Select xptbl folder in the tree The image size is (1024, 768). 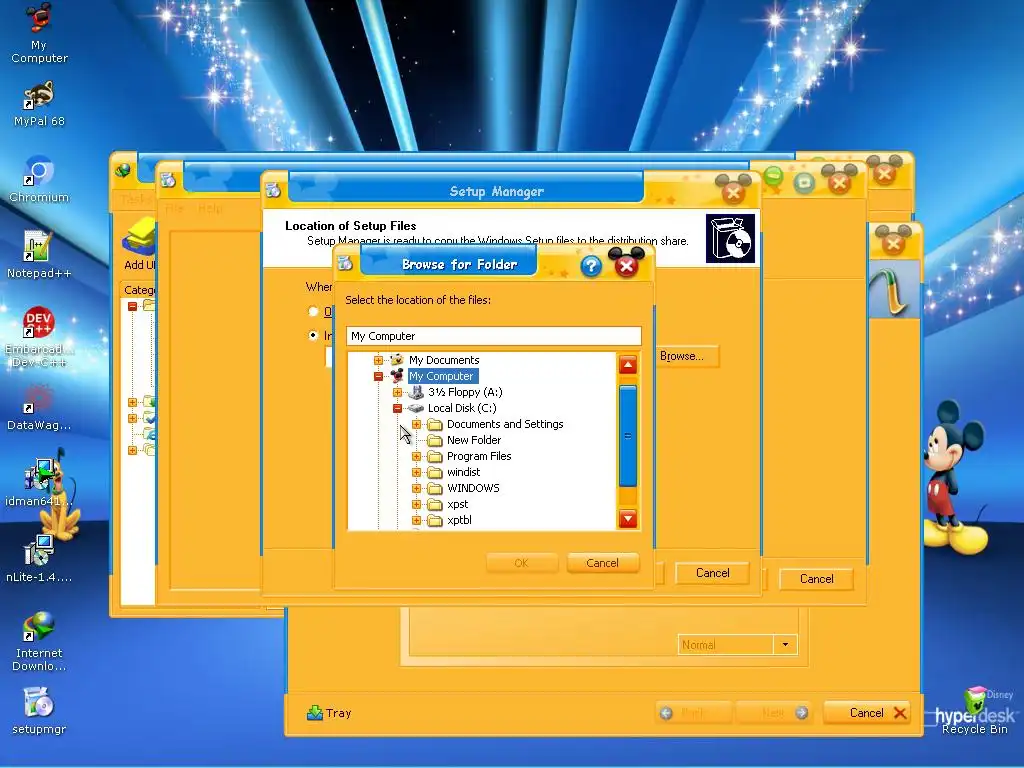point(459,520)
